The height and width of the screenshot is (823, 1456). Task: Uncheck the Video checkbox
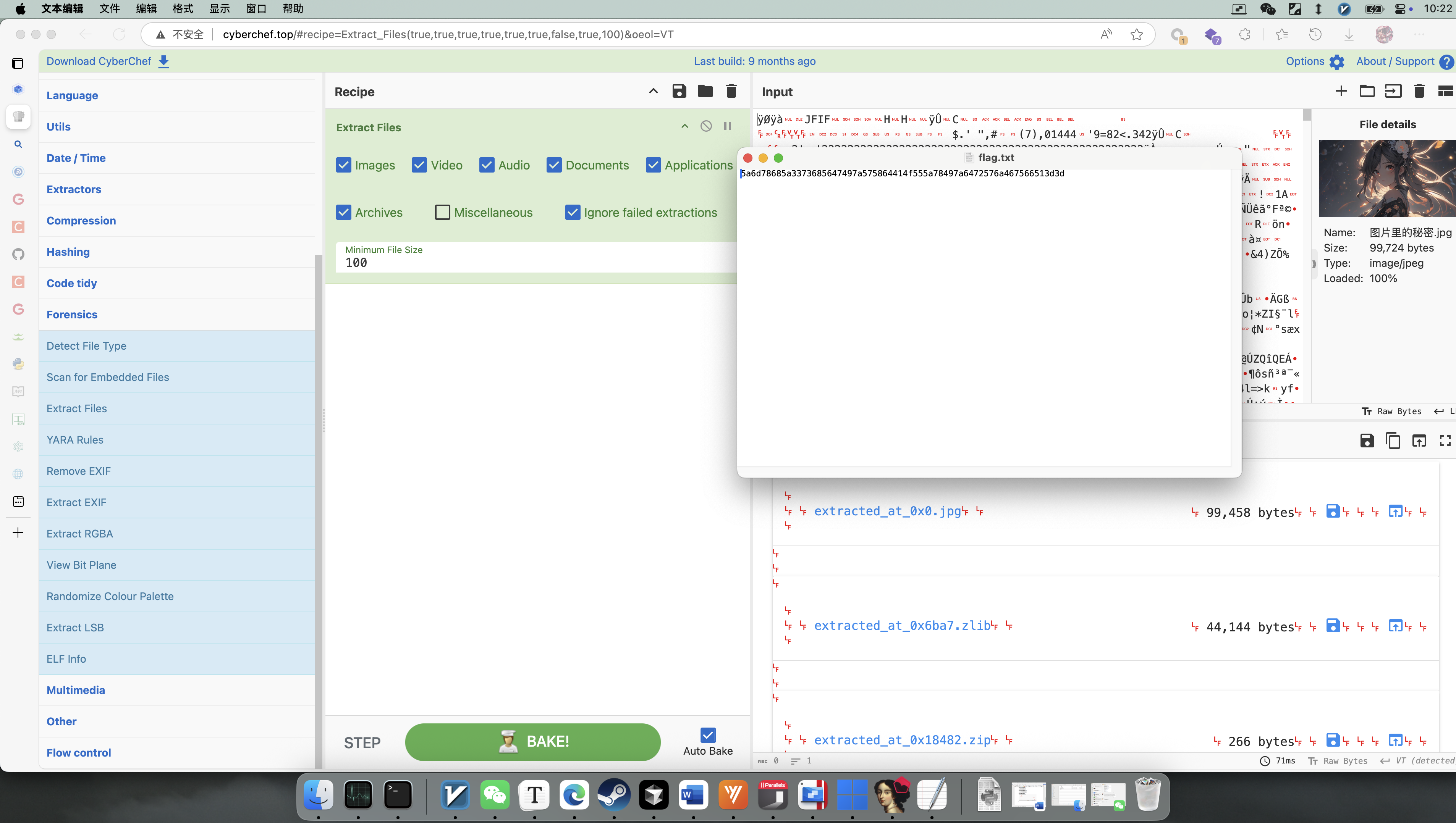click(x=419, y=165)
